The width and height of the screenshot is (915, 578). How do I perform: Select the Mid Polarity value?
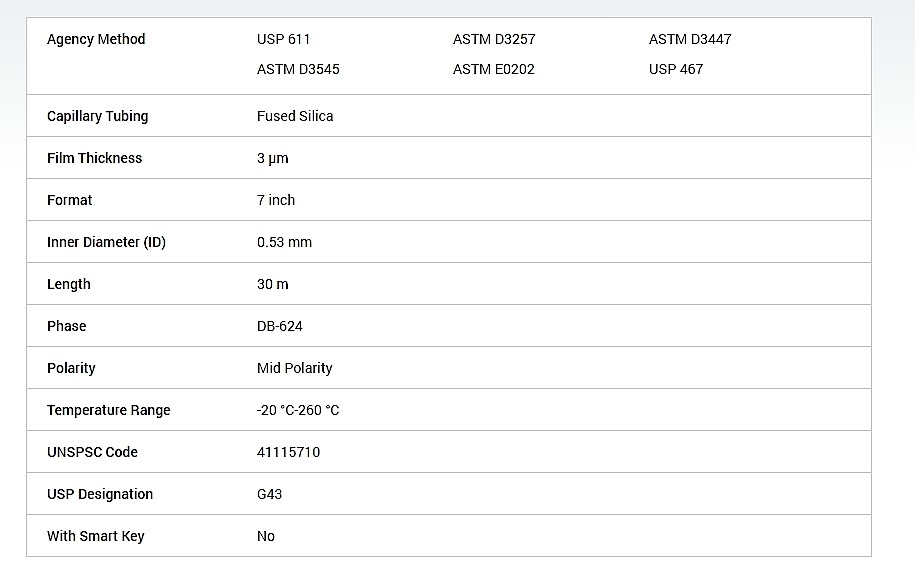(294, 368)
